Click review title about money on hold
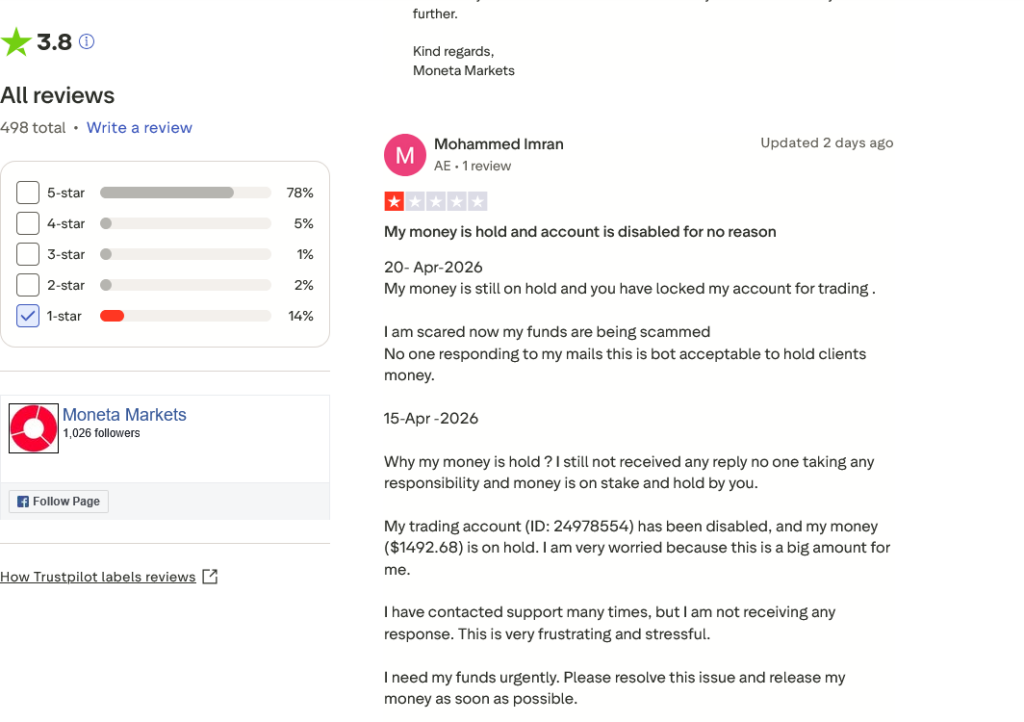The width and height of the screenshot is (1024, 722). pos(580,232)
